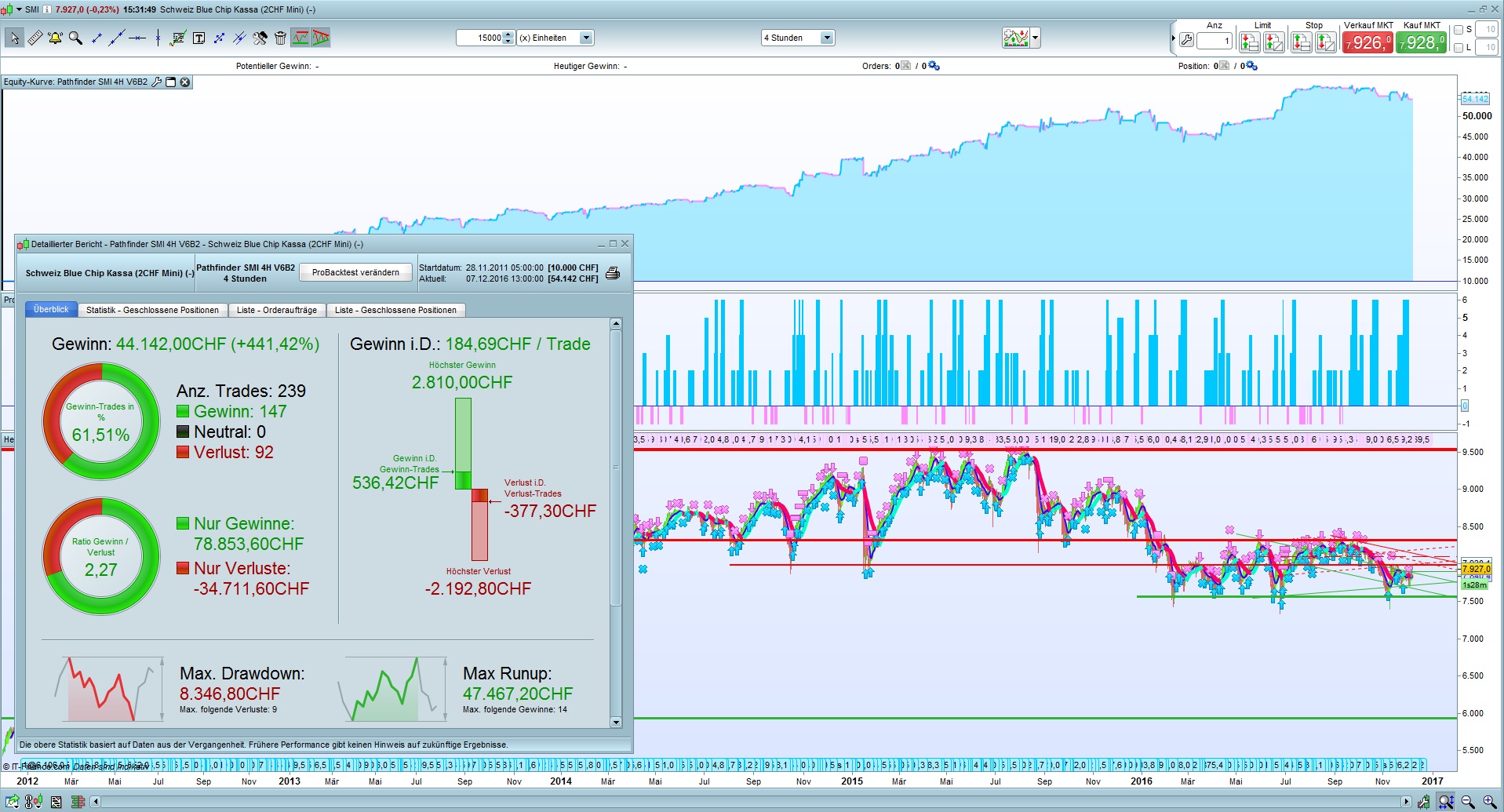1504x812 pixels.
Task: Switch to the Überblick tab
Action: tap(51, 309)
